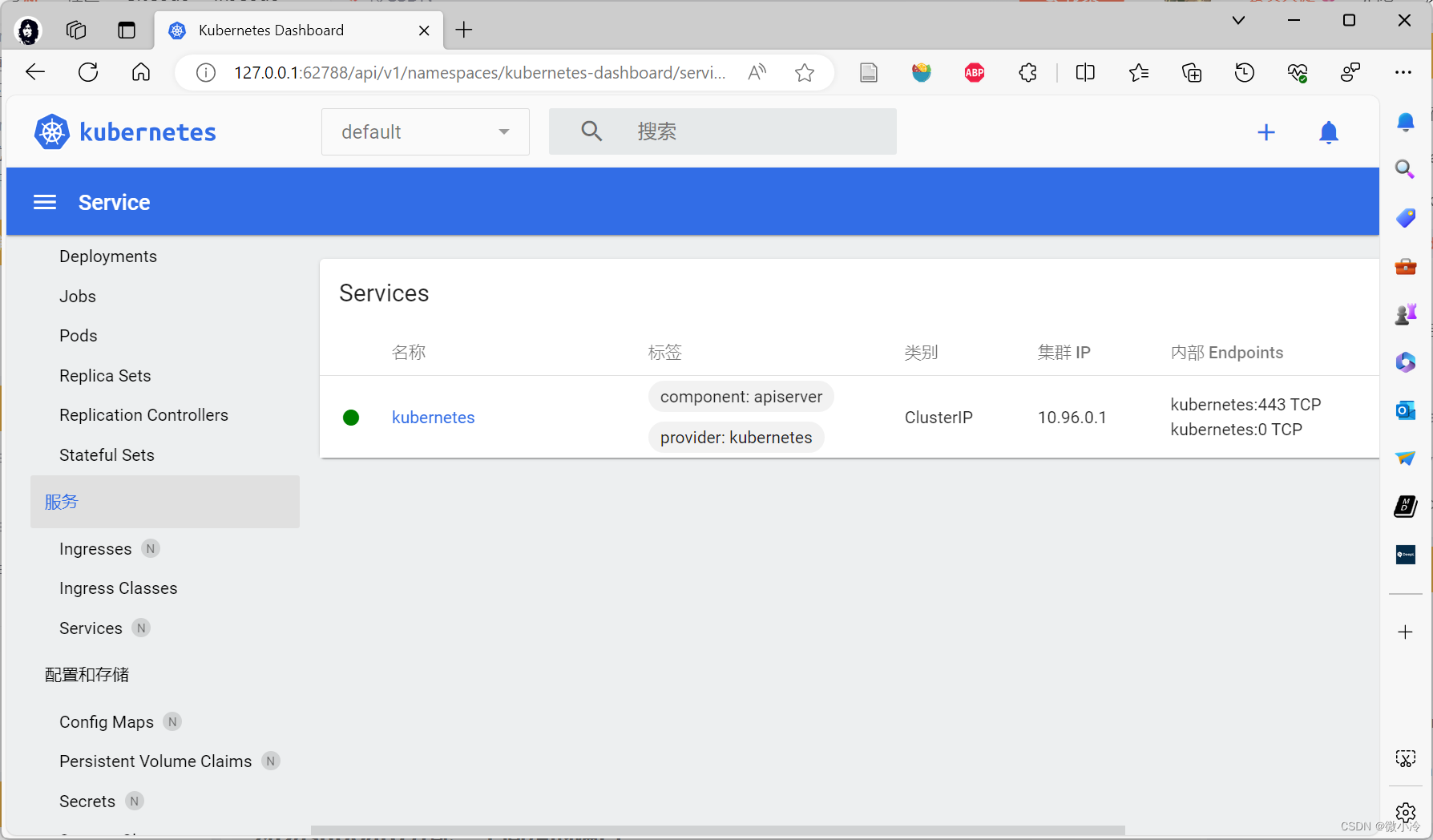This screenshot has width=1433, height=840.
Task: Open the sidebar tools briefcase
Action: (x=1405, y=266)
